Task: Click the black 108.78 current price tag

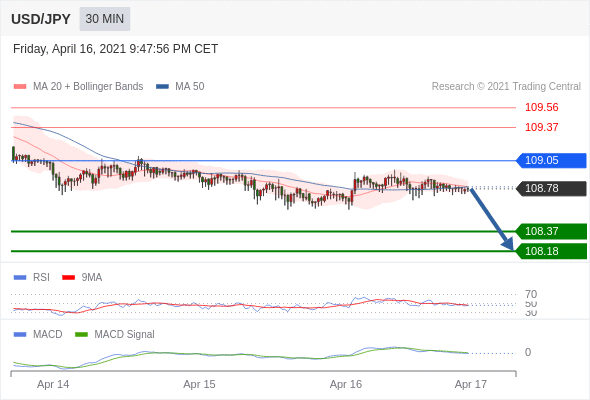Action: (x=551, y=188)
